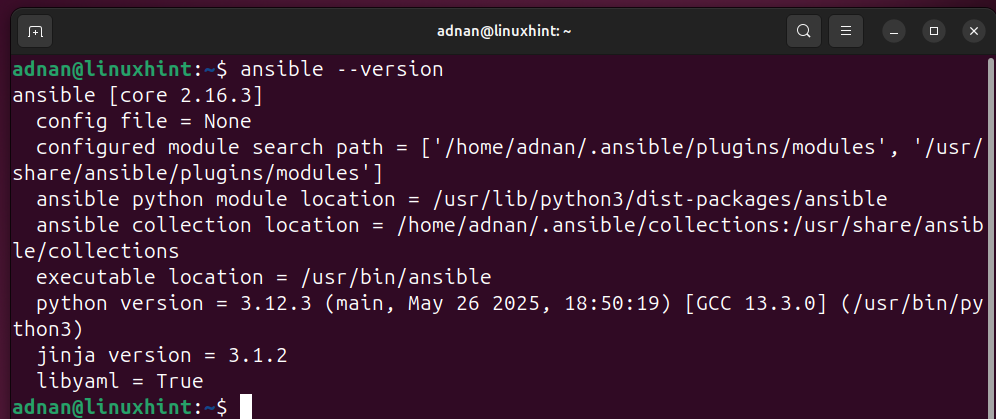Open a new terminal tab

pyautogui.click(x=35, y=31)
